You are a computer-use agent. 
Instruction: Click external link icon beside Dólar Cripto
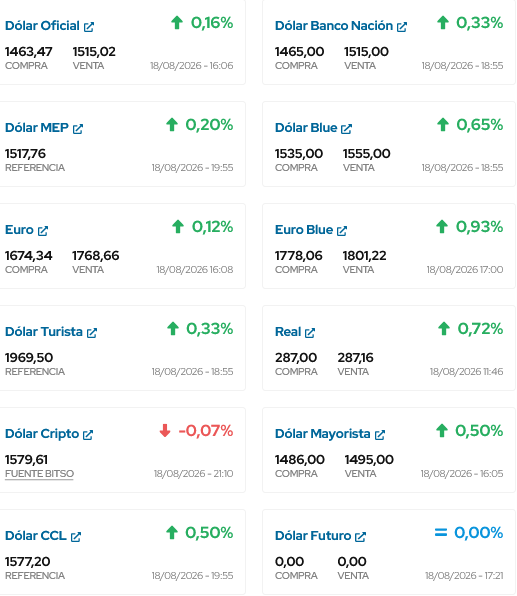point(88,434)
